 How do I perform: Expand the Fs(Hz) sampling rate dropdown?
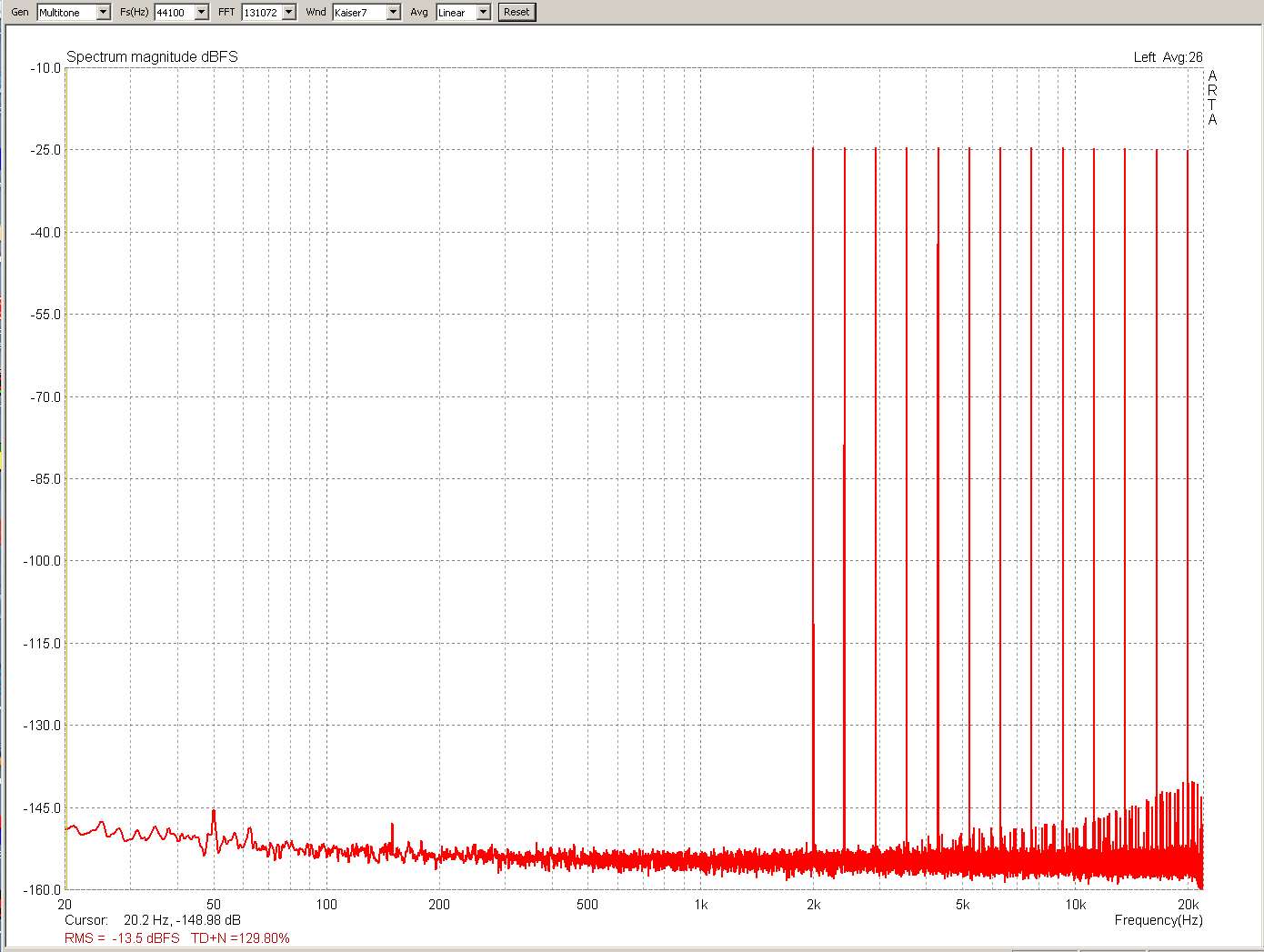201,12
